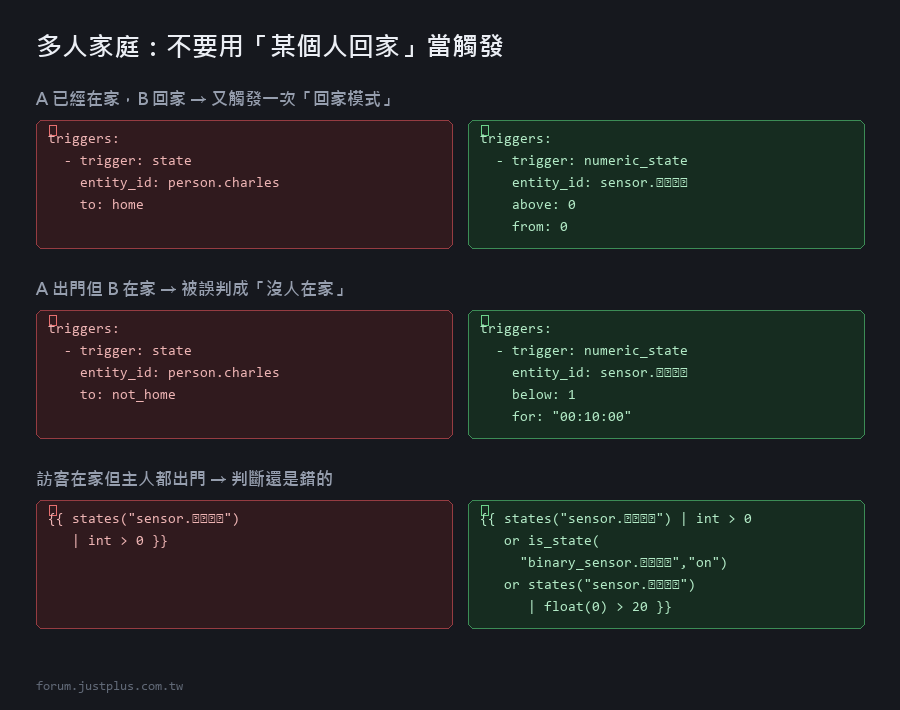This screenshot has height=710, width=900.
Task: Select the heading '訪客在家但主人都出門'
Action: (184, 479)
